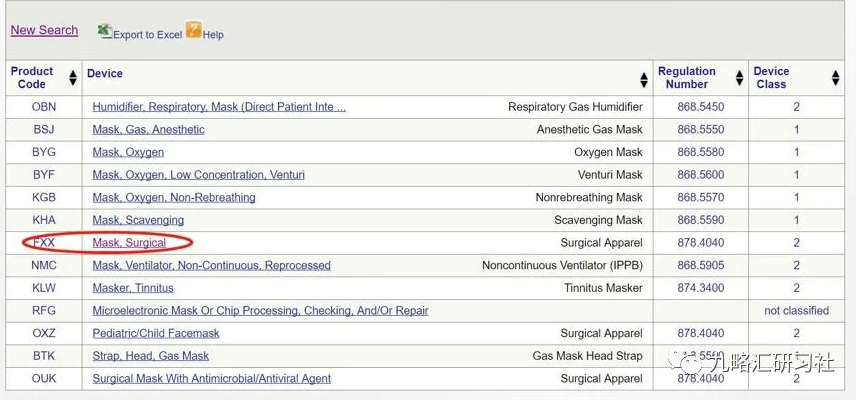Select the Masker, Tinnitus link
This screenshot has width=856, height=400.
[x=138, y=288]
